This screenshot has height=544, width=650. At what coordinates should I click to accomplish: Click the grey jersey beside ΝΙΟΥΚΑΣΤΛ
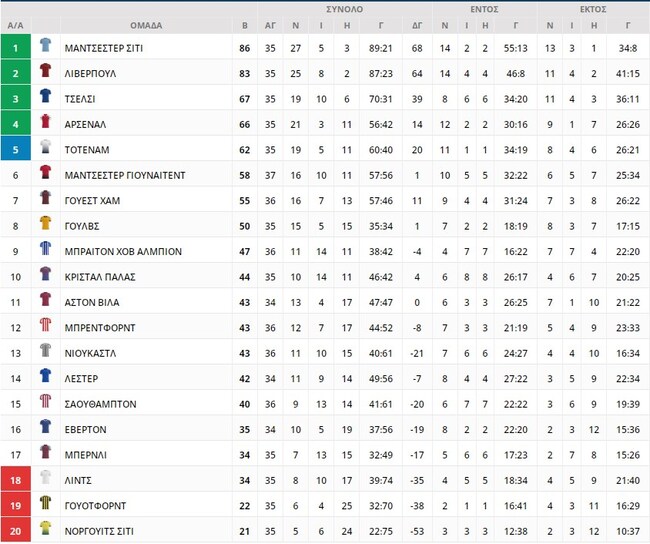46,350
